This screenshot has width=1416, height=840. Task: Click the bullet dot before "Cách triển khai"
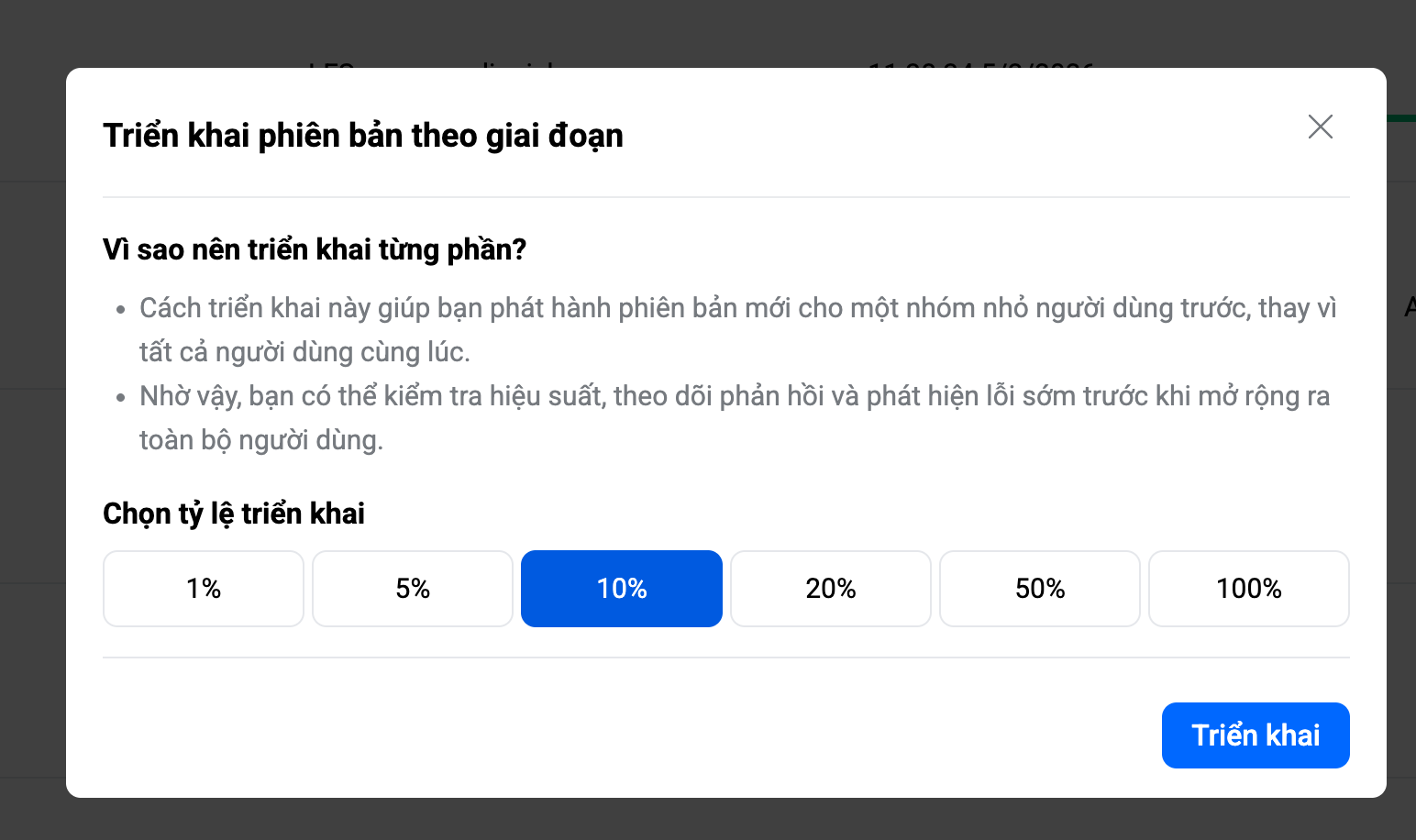tap(120, 310)
